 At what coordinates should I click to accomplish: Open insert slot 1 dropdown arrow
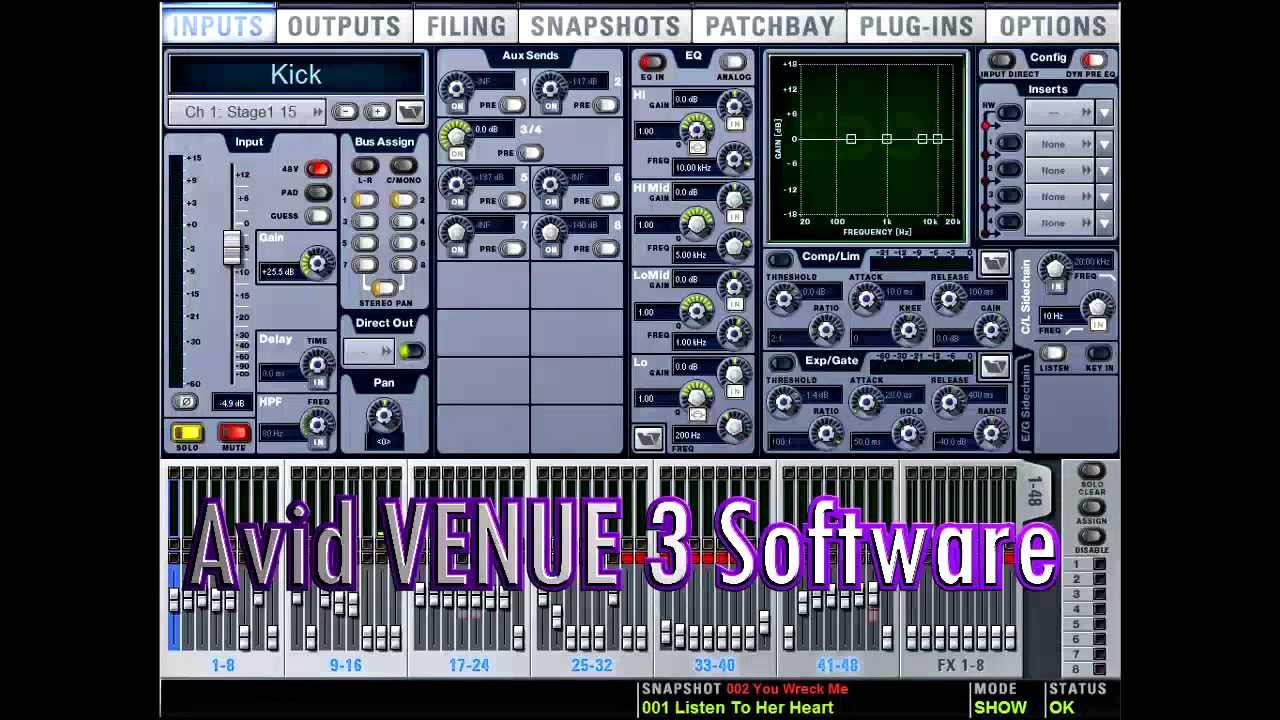(1104, 144)
